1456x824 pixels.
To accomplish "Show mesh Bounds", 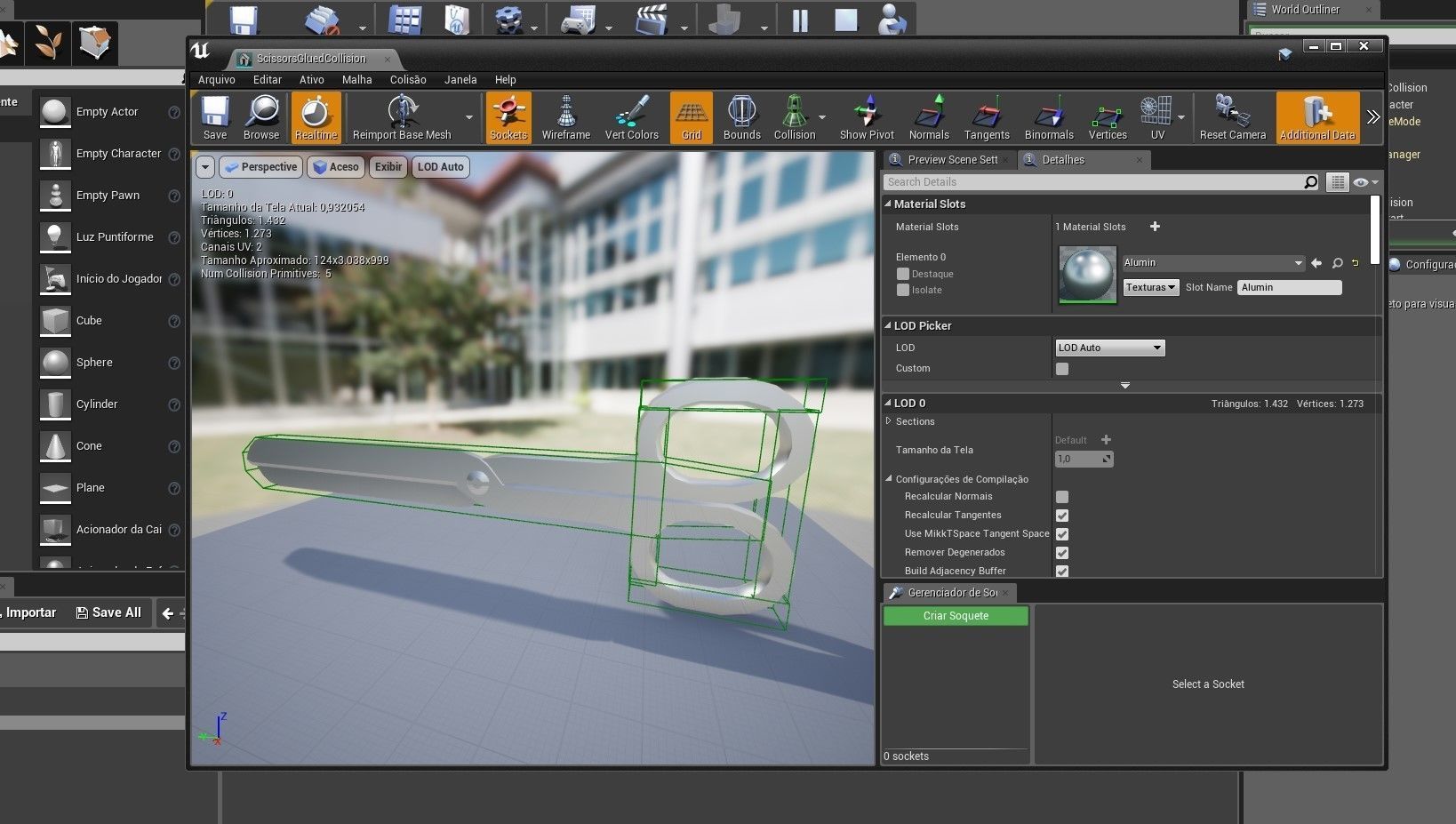I will pyautogui.click(x=741, y=118).
